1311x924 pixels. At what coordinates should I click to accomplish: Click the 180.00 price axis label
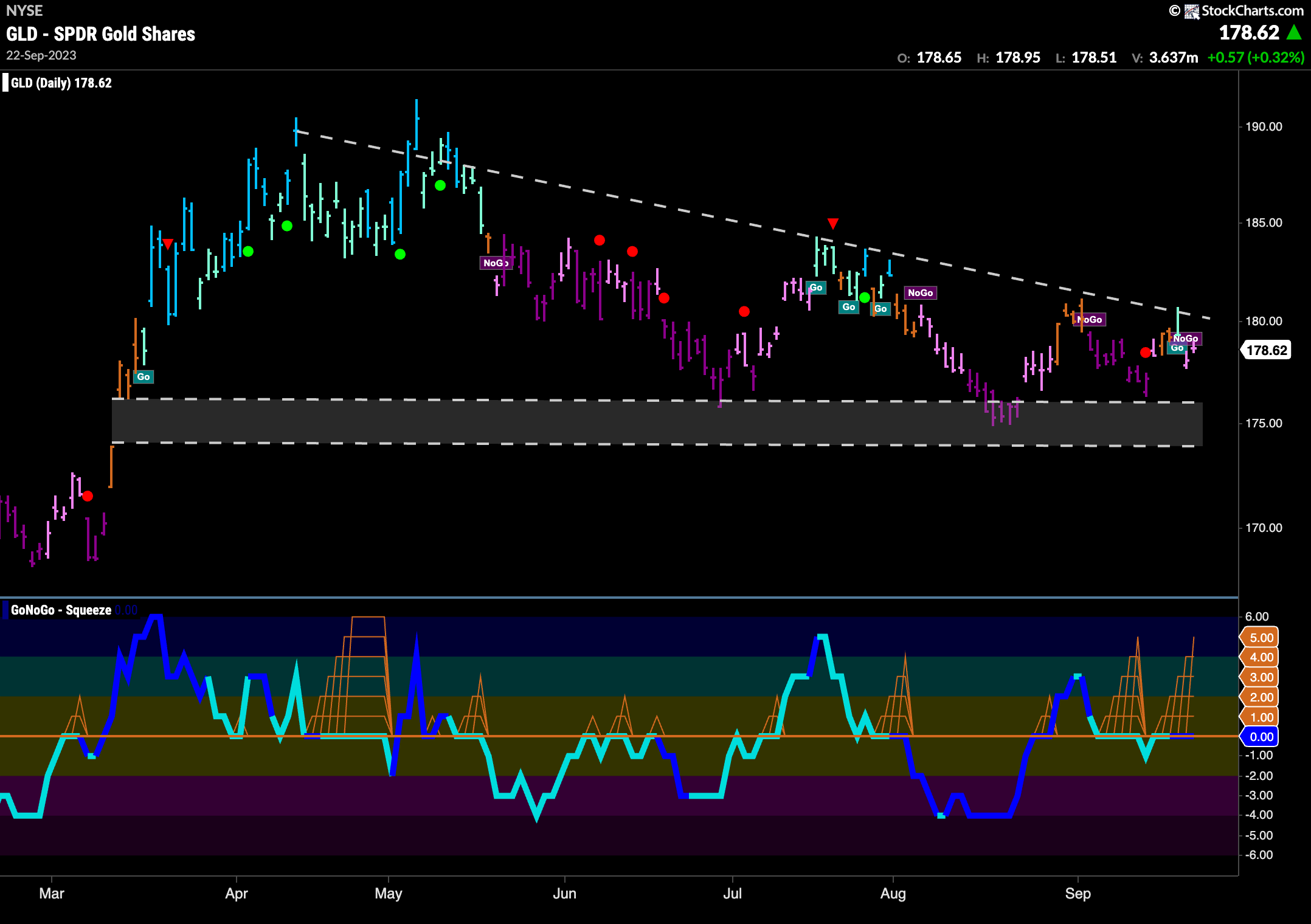tap(1264, 321)
